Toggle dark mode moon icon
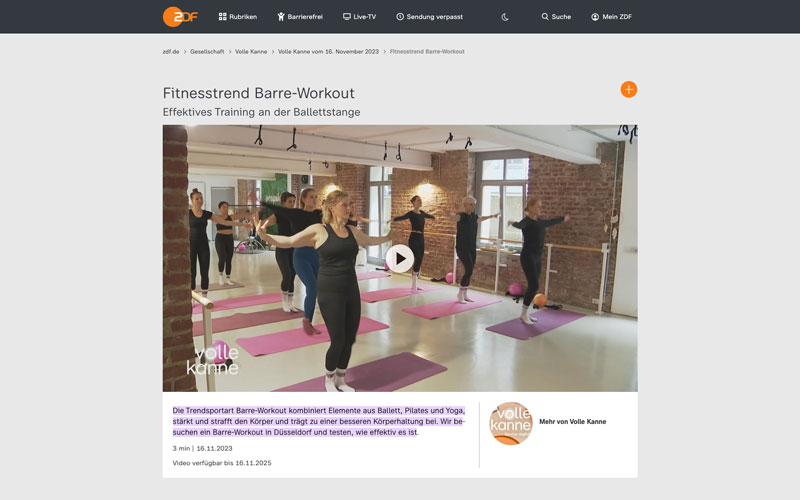This screenshot has height=500, width=800. pyautogui.click(x=505, y=17)
